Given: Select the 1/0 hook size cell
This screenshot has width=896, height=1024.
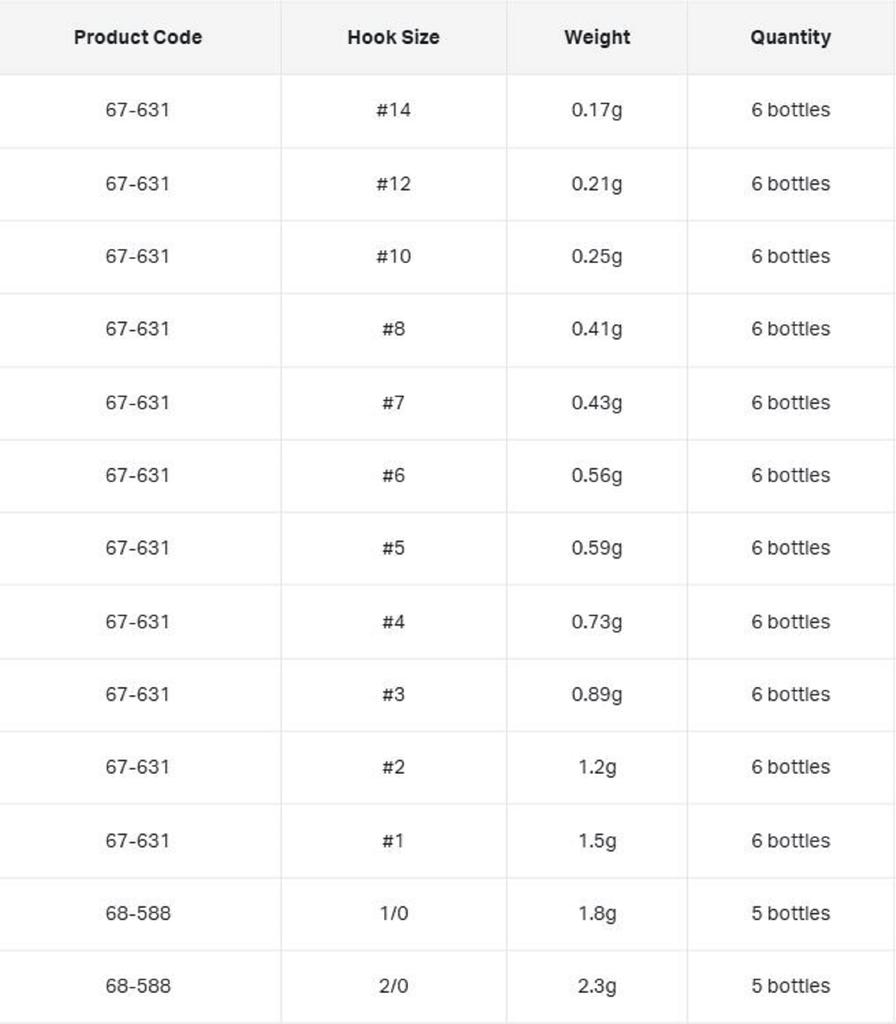Looking at the screenshot, I should [393, 913].
